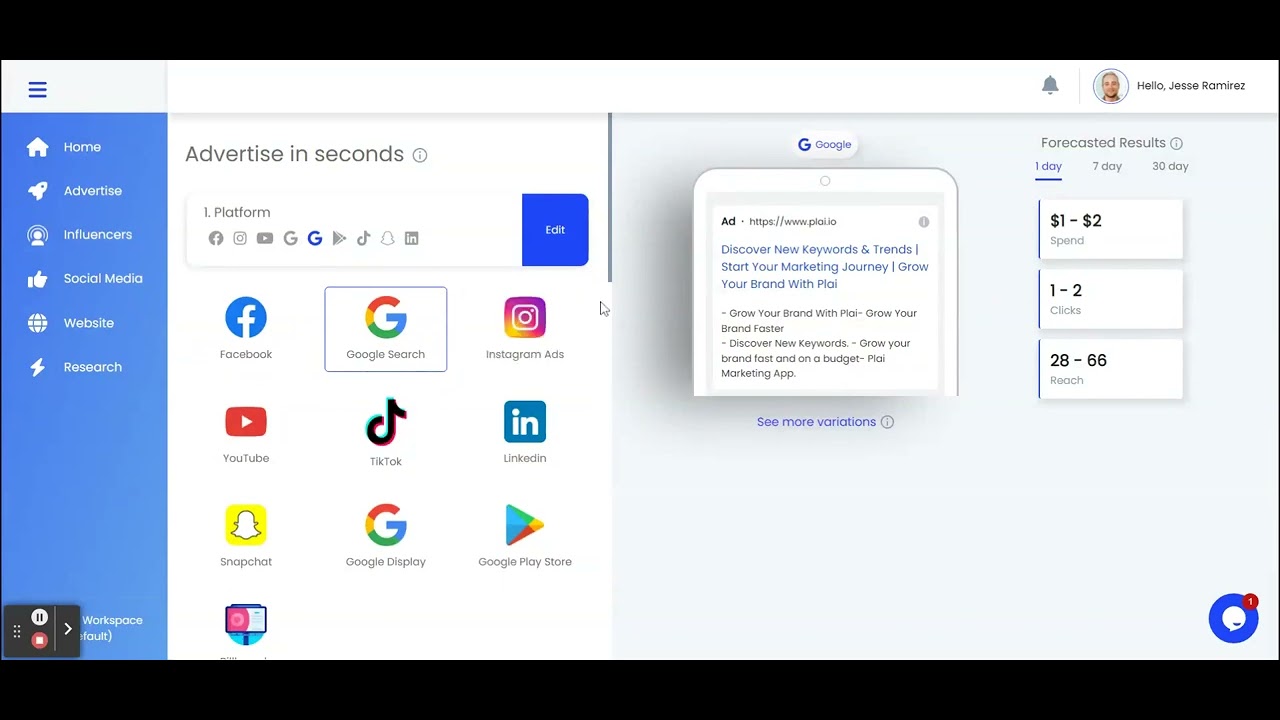This screenshot has height=720, width=1280.
Task: Click the ad URL https://www.plai.io
Action: (x=793, y=222)
